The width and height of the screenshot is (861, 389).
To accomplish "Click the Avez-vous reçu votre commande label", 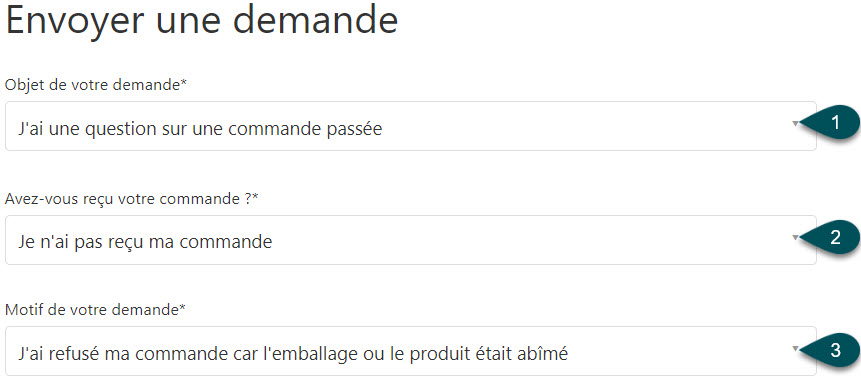I will coord(131,199).
